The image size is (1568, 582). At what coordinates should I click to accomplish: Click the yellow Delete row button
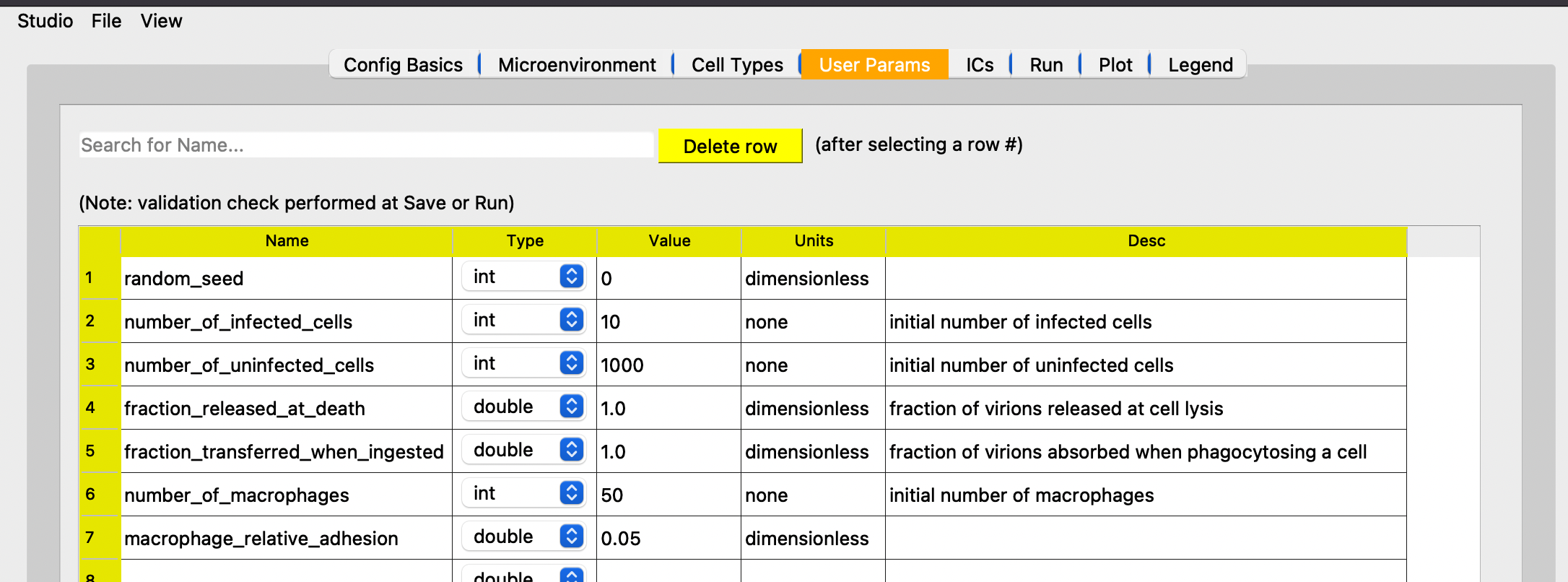730,146
